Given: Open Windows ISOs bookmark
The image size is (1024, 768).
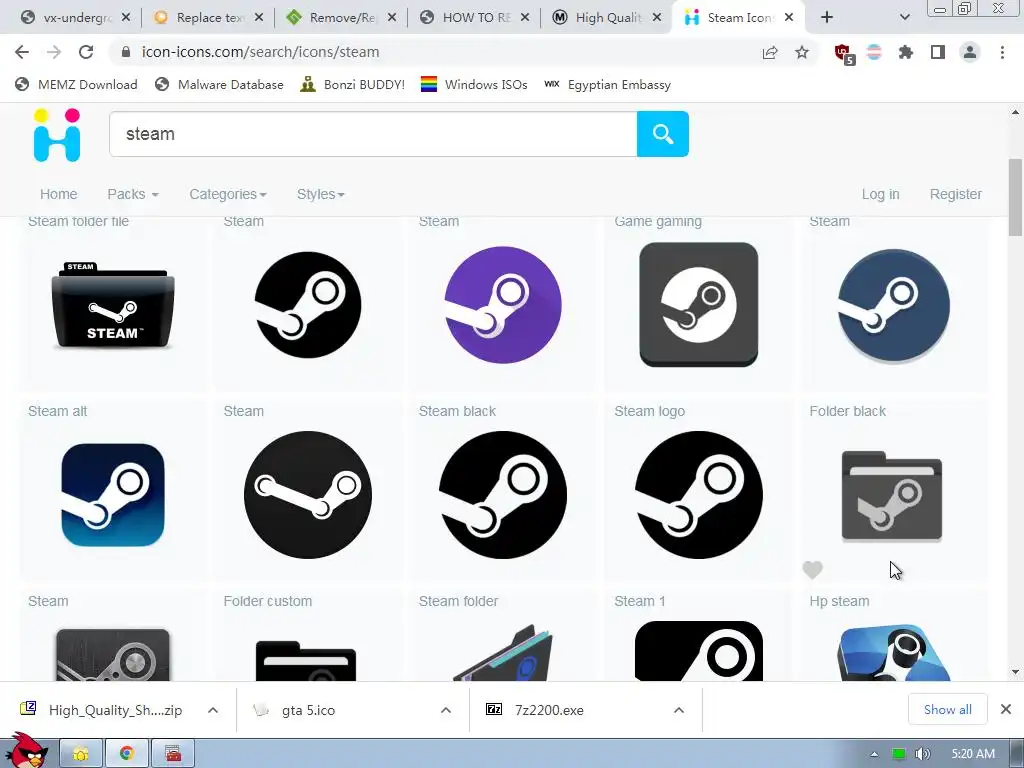Looking at the screenshot, I should pyautogui.click(x=474, y=84).
